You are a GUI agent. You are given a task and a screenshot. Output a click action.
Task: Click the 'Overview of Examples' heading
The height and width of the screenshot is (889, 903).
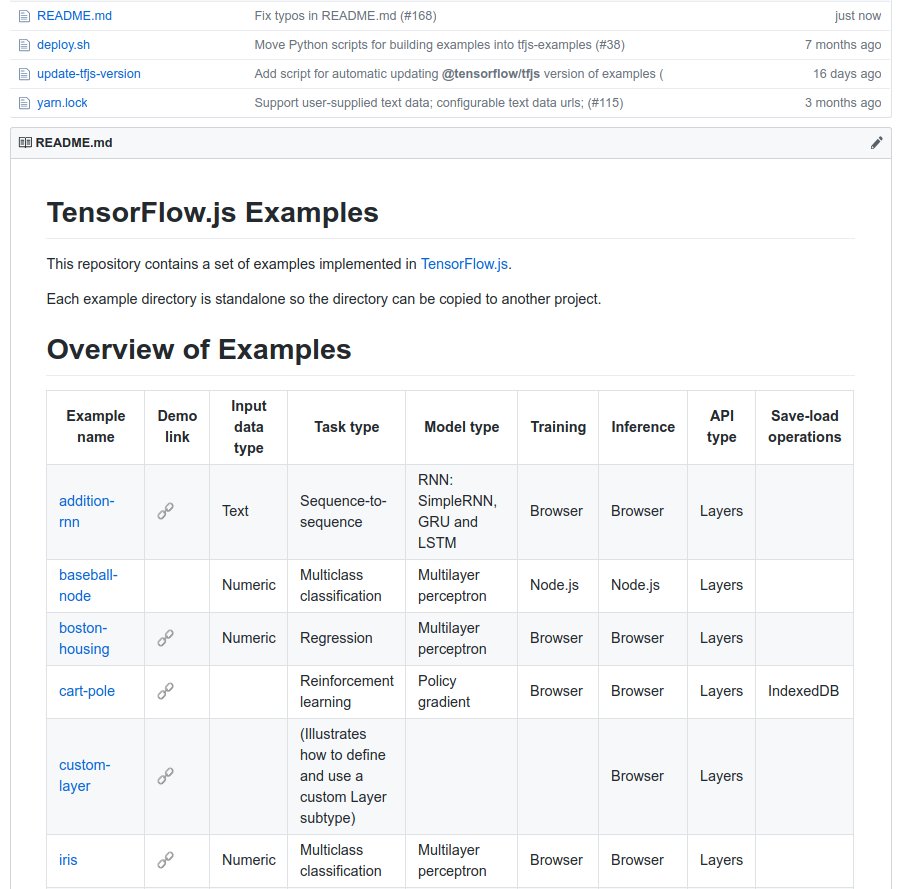pyautogui.click(x=199, y=349)
